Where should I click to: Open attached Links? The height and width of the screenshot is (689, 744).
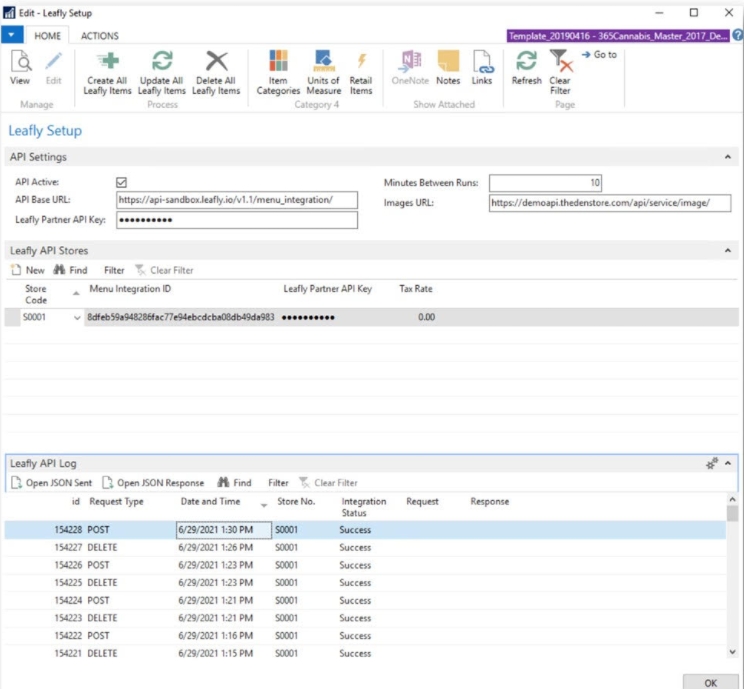(x=482, y=68)
